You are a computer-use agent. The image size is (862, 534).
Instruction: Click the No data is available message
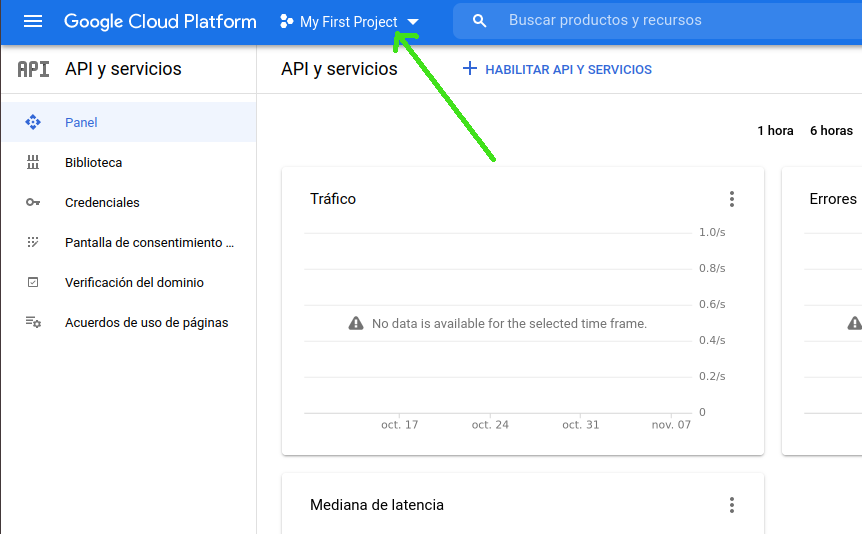[509, 323]
